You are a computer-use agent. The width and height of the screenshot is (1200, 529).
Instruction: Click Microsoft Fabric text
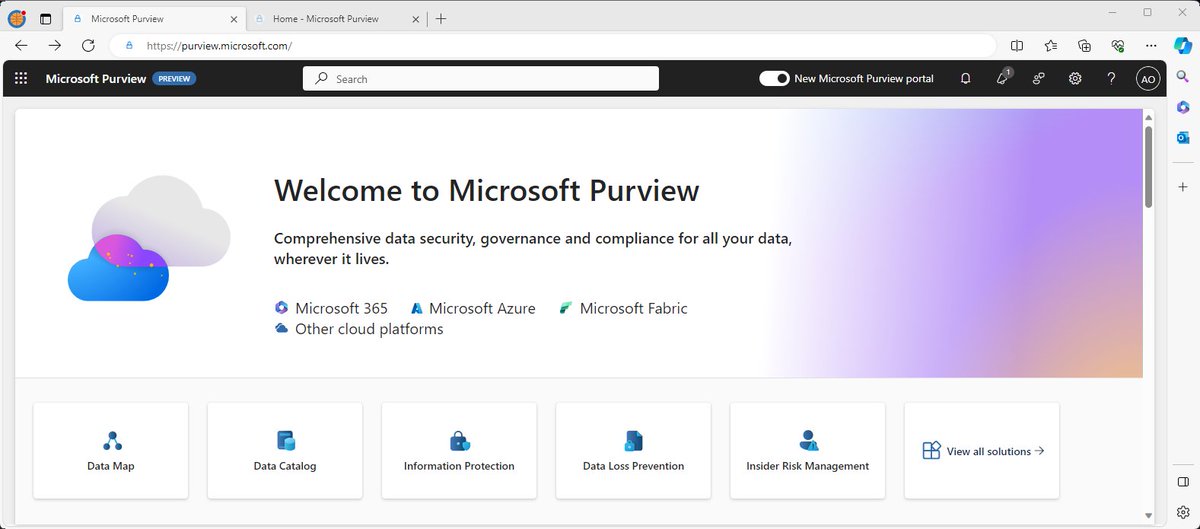point(633,308)
